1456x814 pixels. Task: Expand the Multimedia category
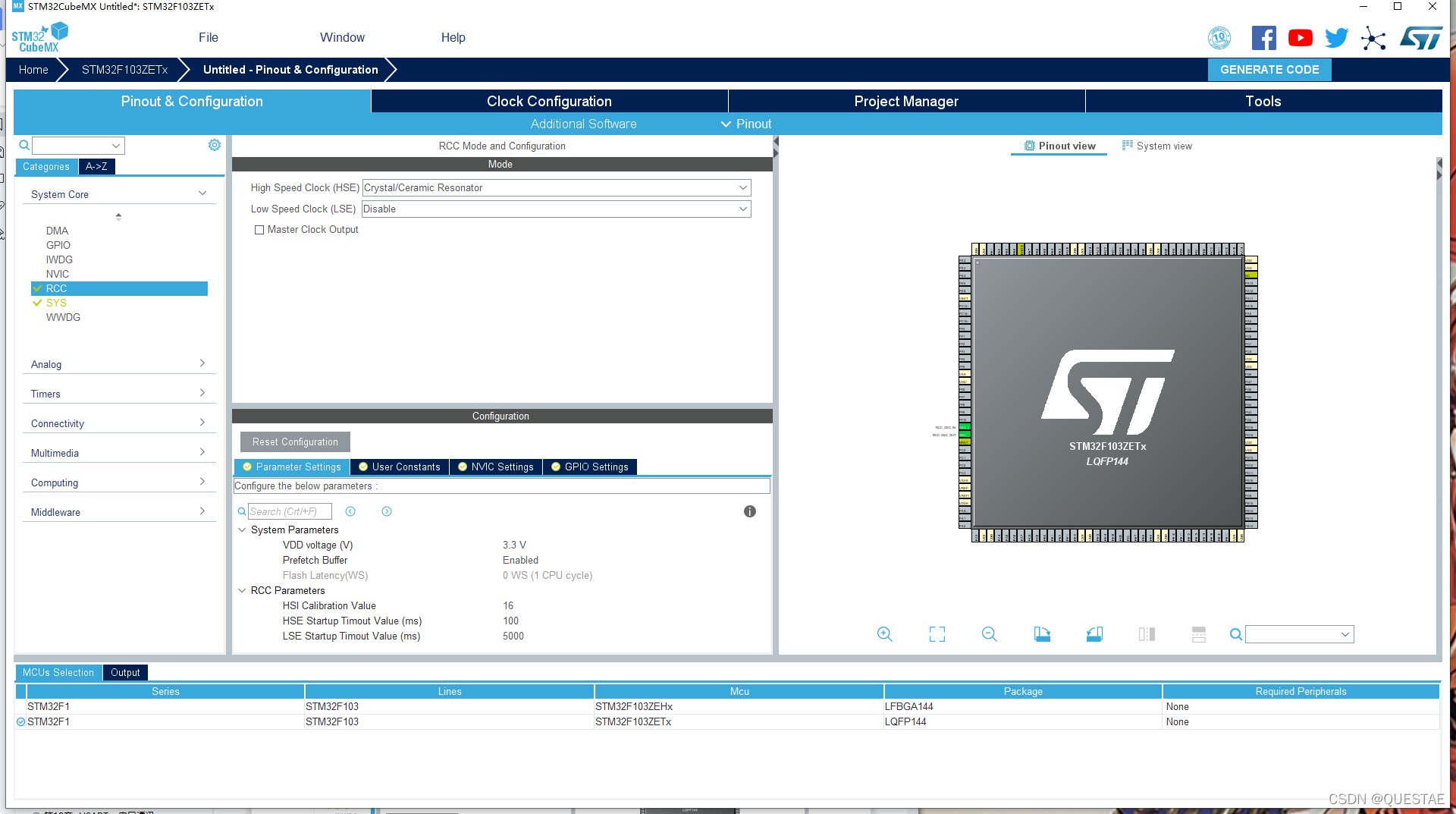pos(118,453)
